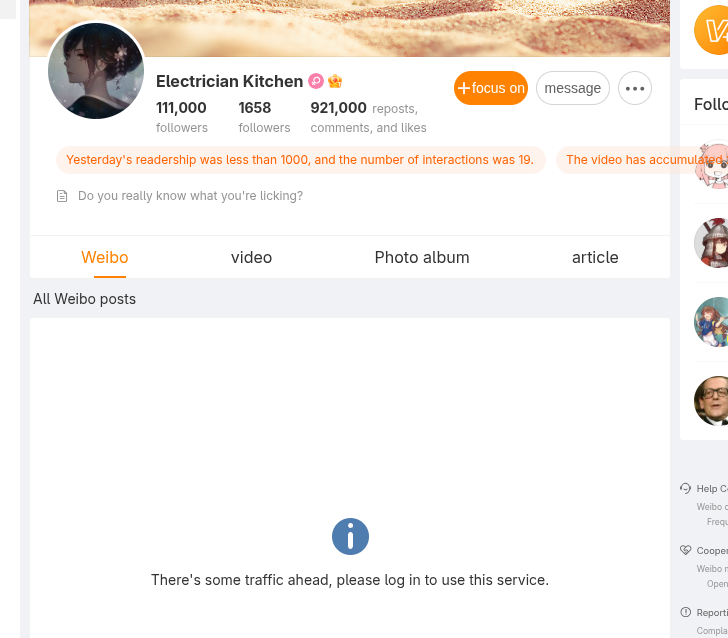
Task: Click the orange crown badge beside username
Action: (335, 82)
